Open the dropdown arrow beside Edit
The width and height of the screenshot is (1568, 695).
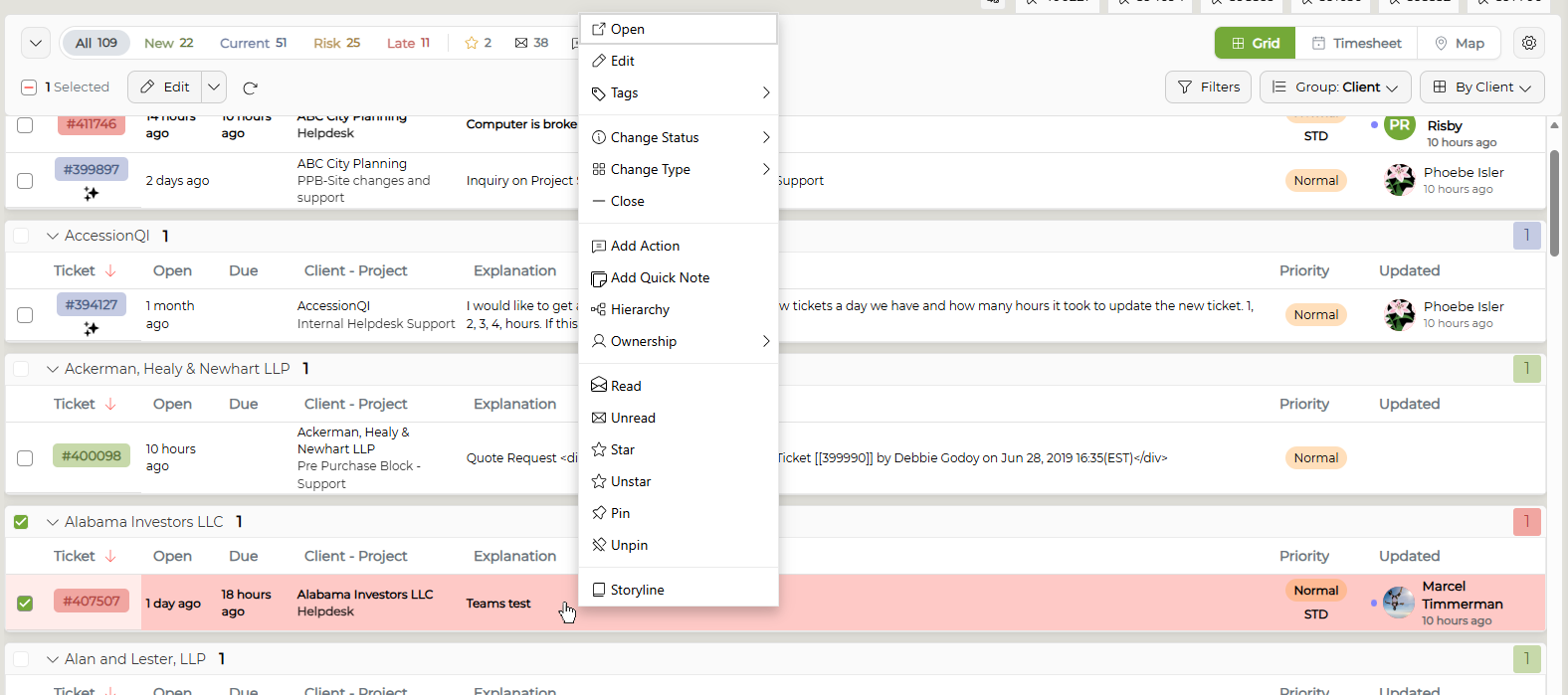214,87
